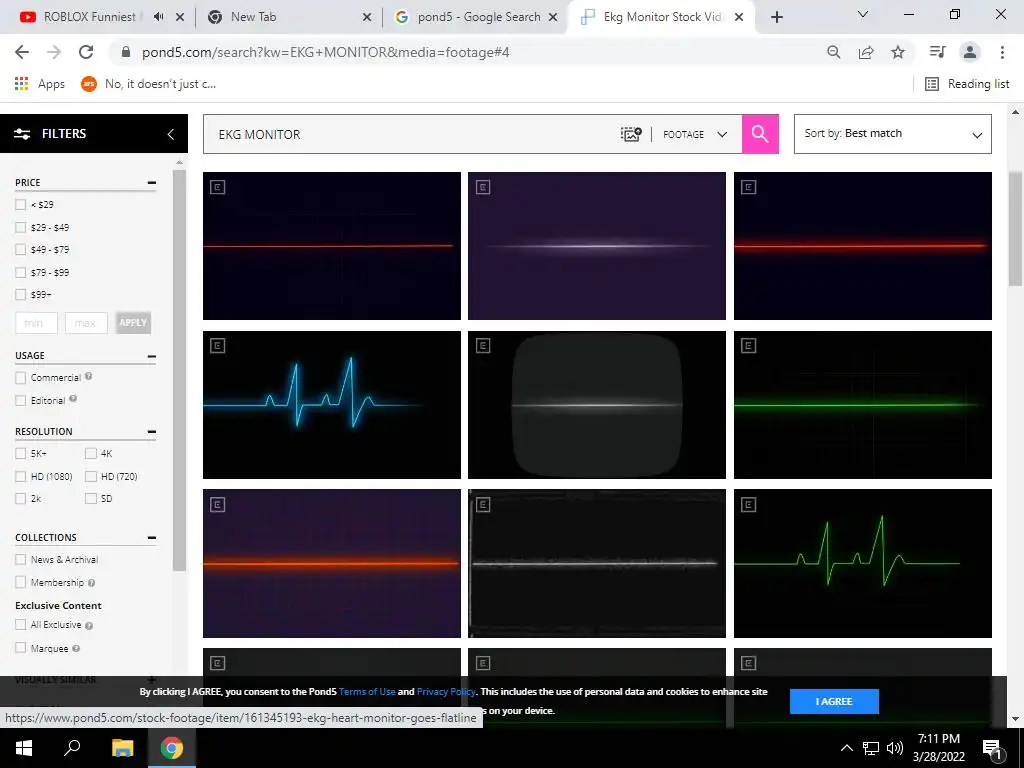The width and height of the screenshot is (1024, 768).
Task: Go back with the browser back arrow
Action: (22, 52)
